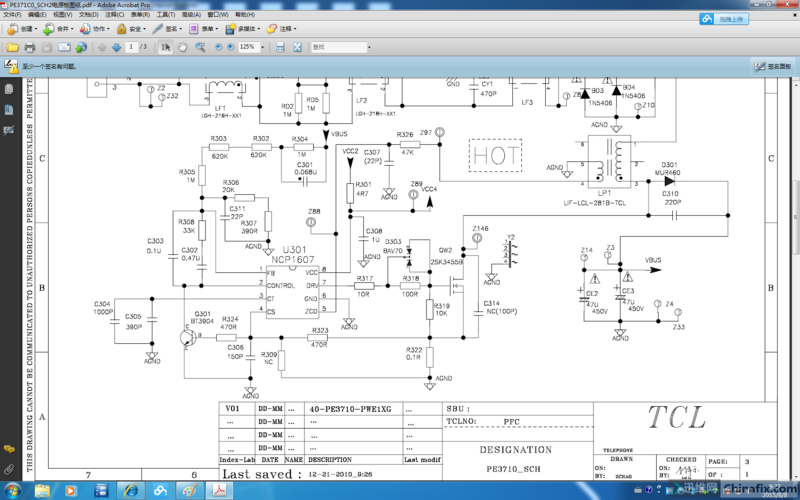Open the 协作 (Collaborate) toolbar menu
This screenshot has height=500, width=800.
pos(95,29)
